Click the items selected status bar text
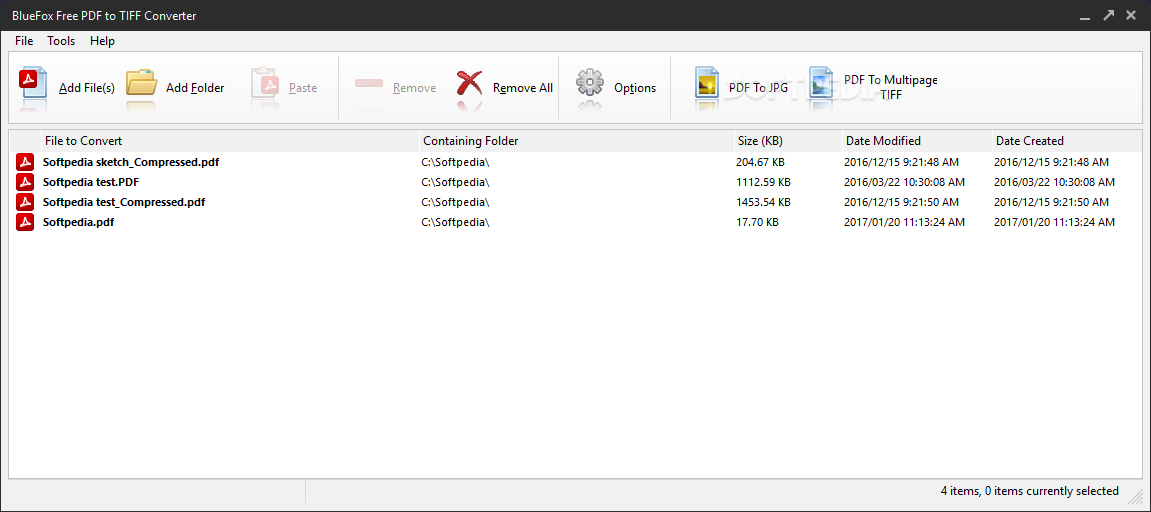Image resolution: width=1151 pixels, height=512 pixels. (x=1029, y=491)
